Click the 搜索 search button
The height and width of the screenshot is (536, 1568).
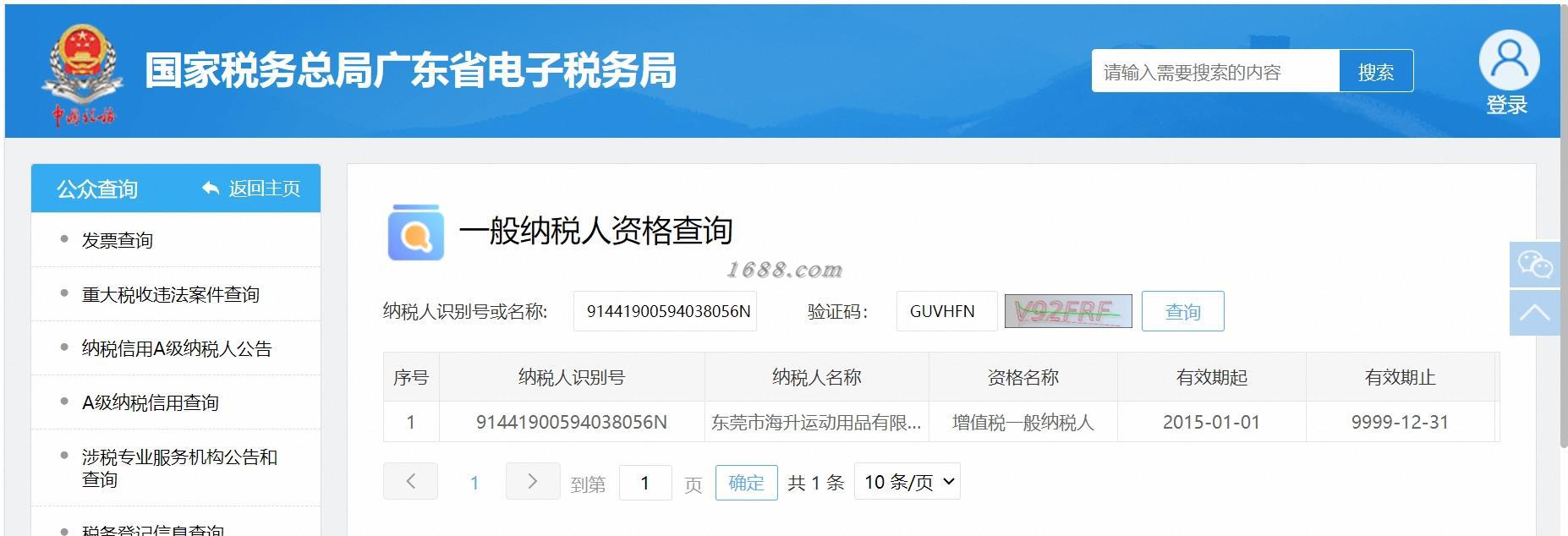1376,71
